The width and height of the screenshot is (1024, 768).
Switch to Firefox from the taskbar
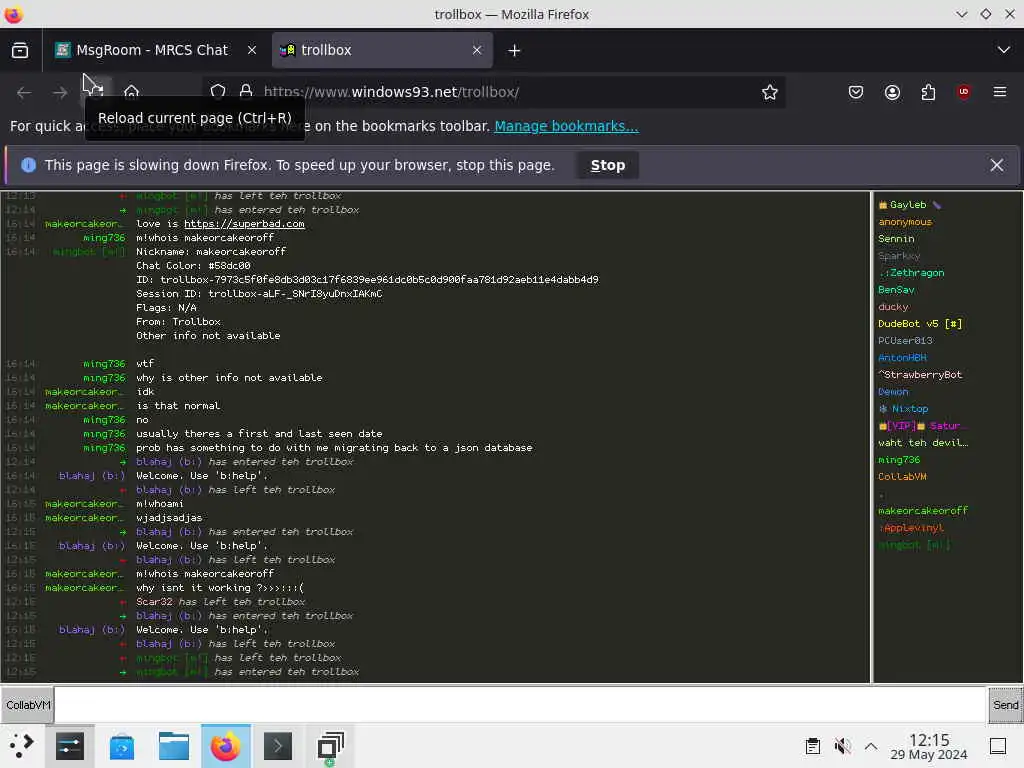pos(225,746)
